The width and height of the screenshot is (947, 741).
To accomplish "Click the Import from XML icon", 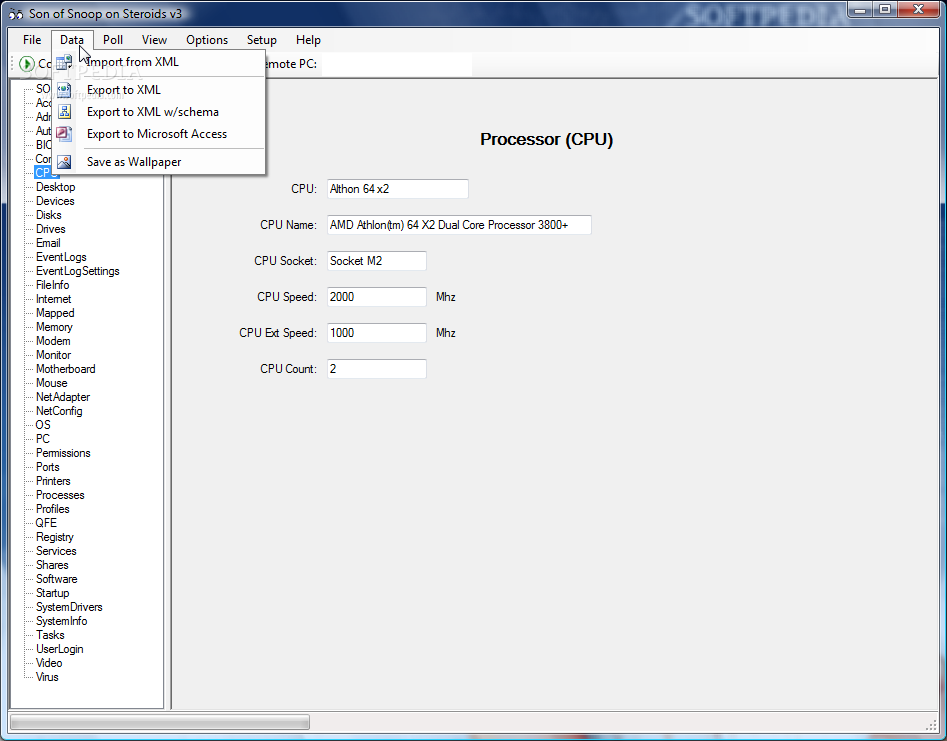I will [x=64, y=62].
